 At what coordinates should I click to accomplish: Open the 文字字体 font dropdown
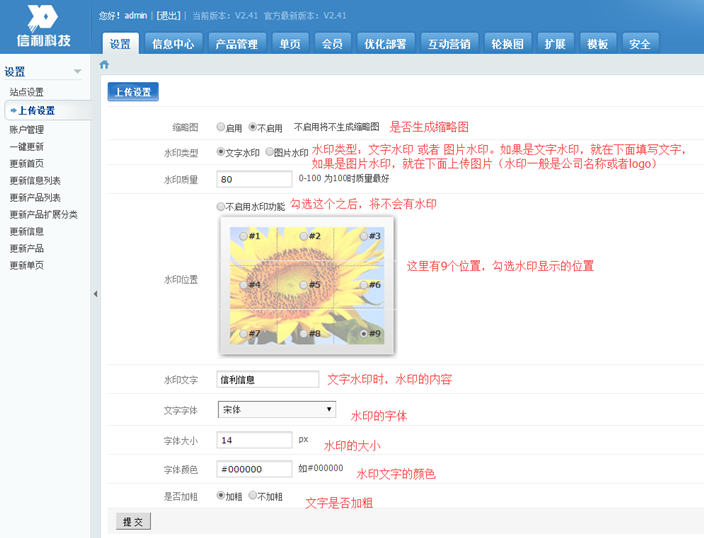pos(277,409)
